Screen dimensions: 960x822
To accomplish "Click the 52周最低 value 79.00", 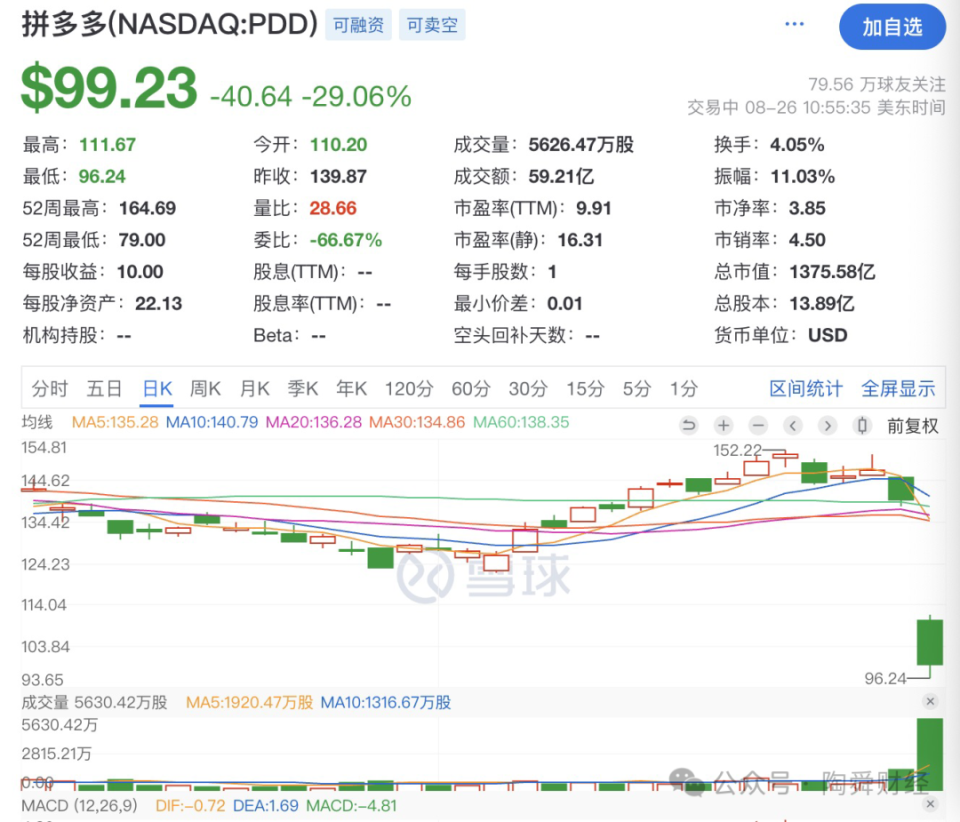I will click(142, 240).
